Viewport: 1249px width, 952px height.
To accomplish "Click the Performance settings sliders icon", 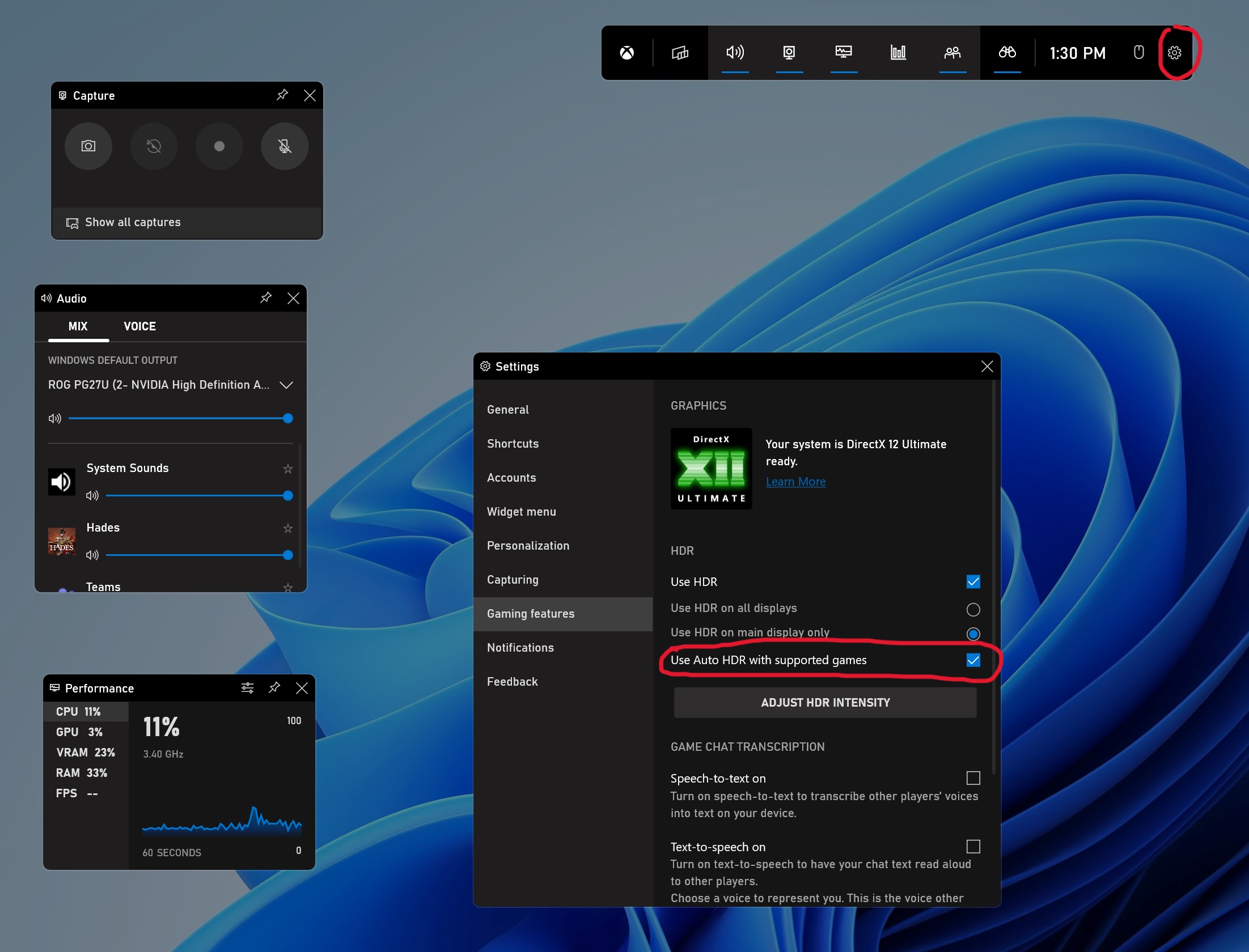I will (x=247, y=688).
